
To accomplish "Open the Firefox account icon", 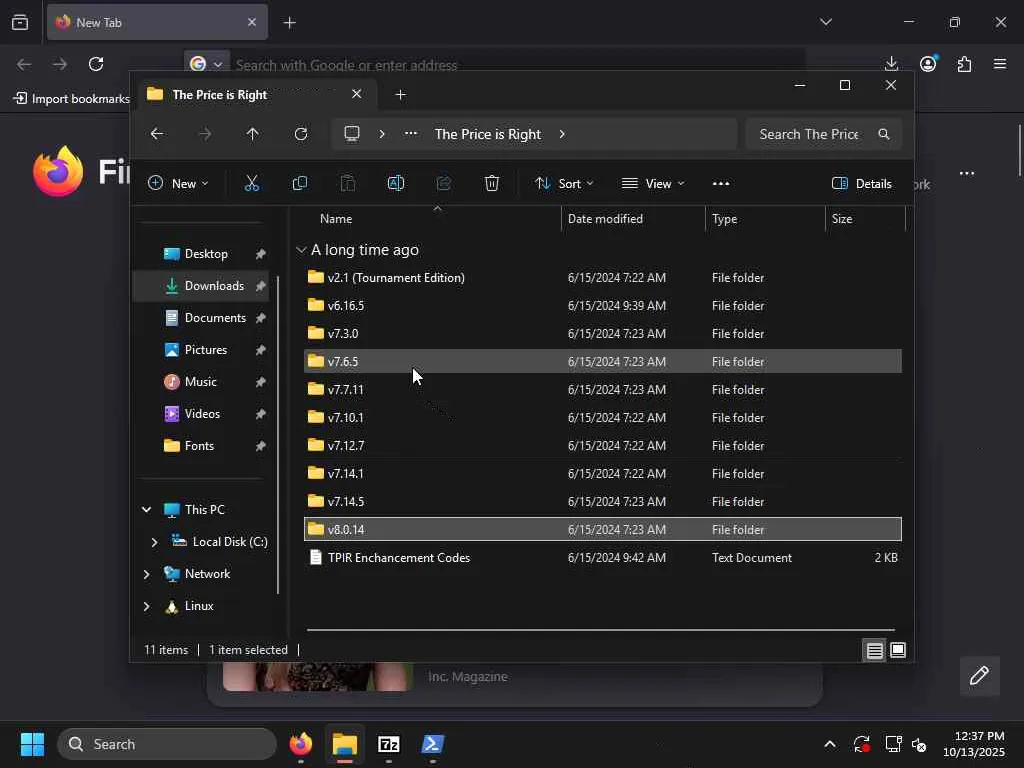I will point(928,63).
